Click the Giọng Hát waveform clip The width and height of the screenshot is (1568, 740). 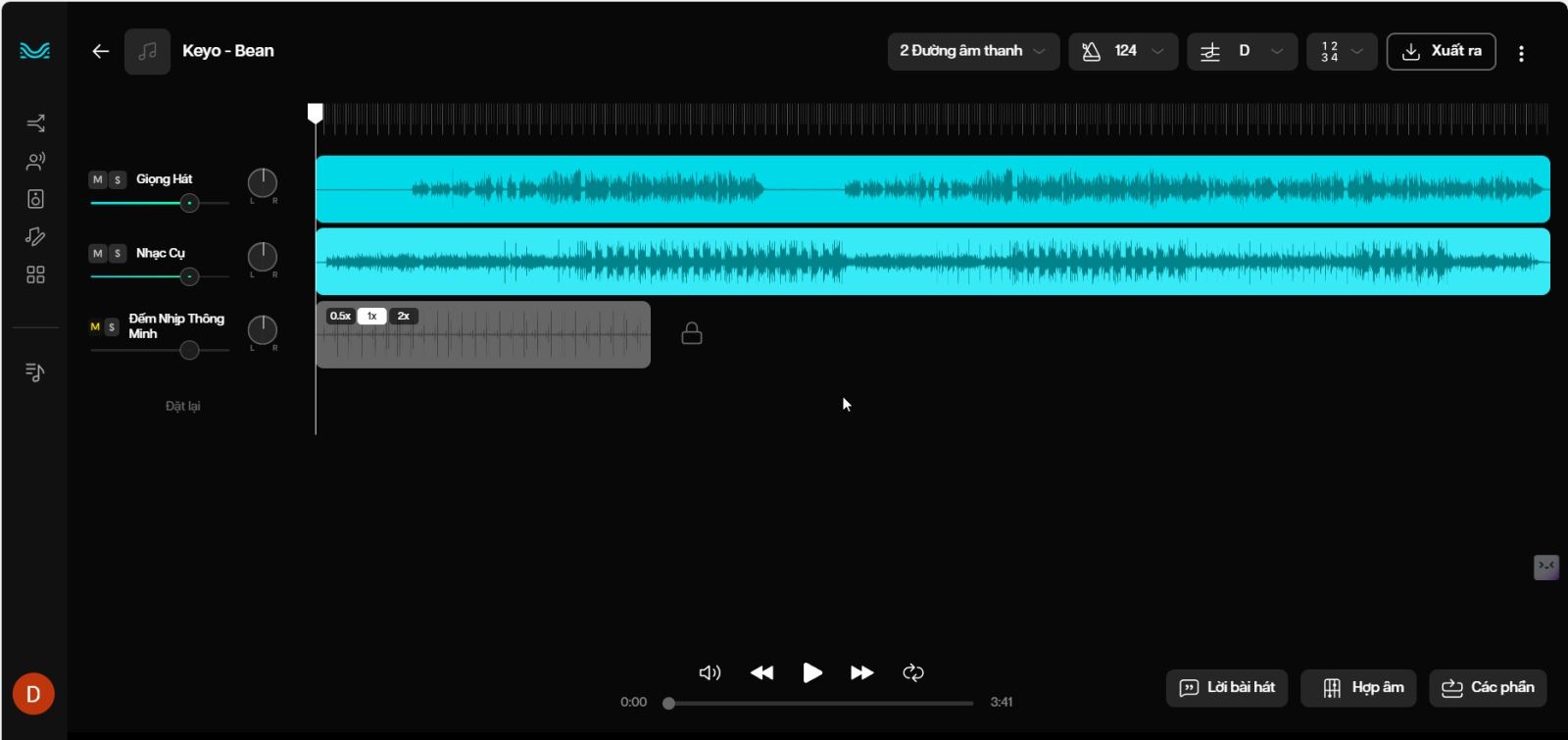[932, 188]
